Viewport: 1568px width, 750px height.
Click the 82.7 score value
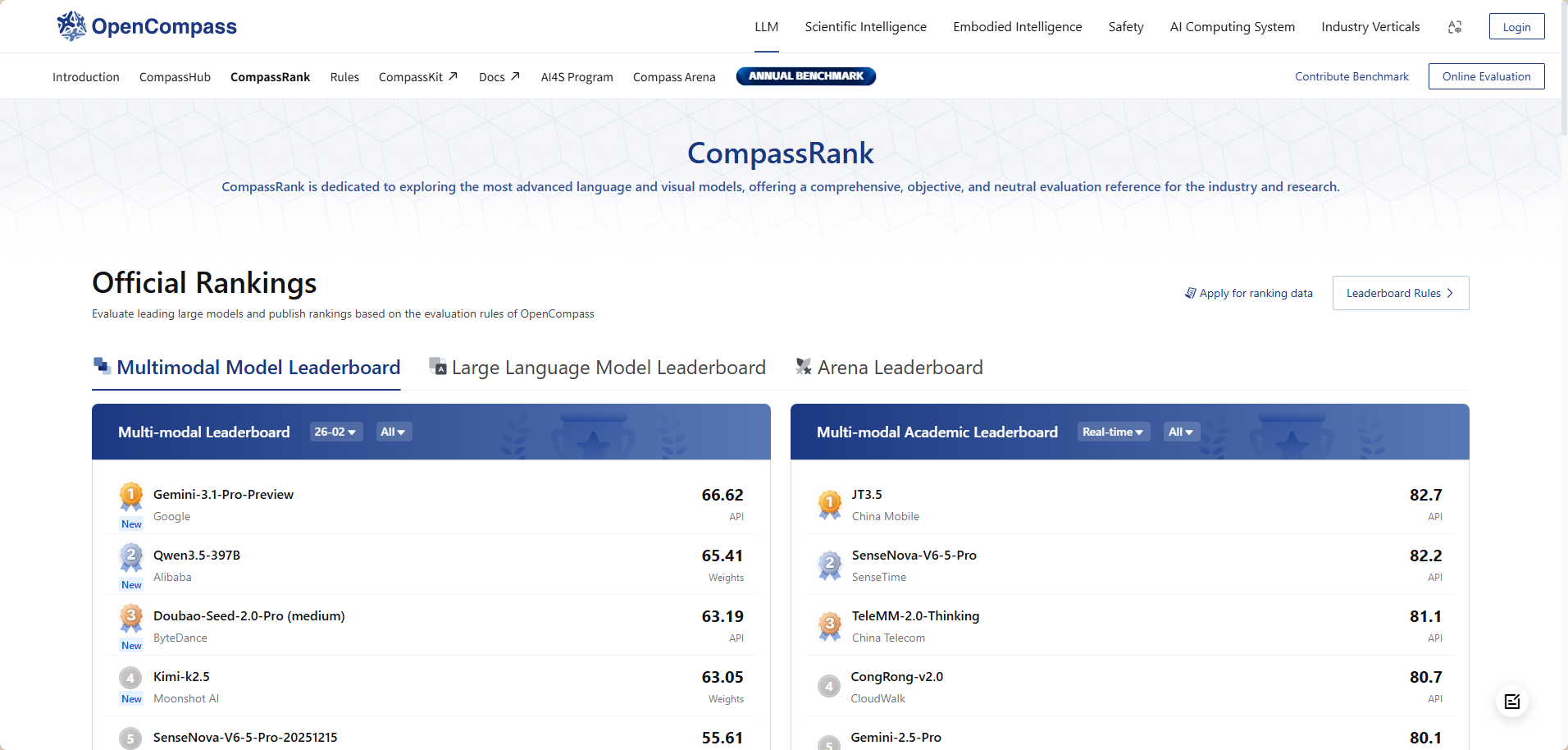point(1426,495)
